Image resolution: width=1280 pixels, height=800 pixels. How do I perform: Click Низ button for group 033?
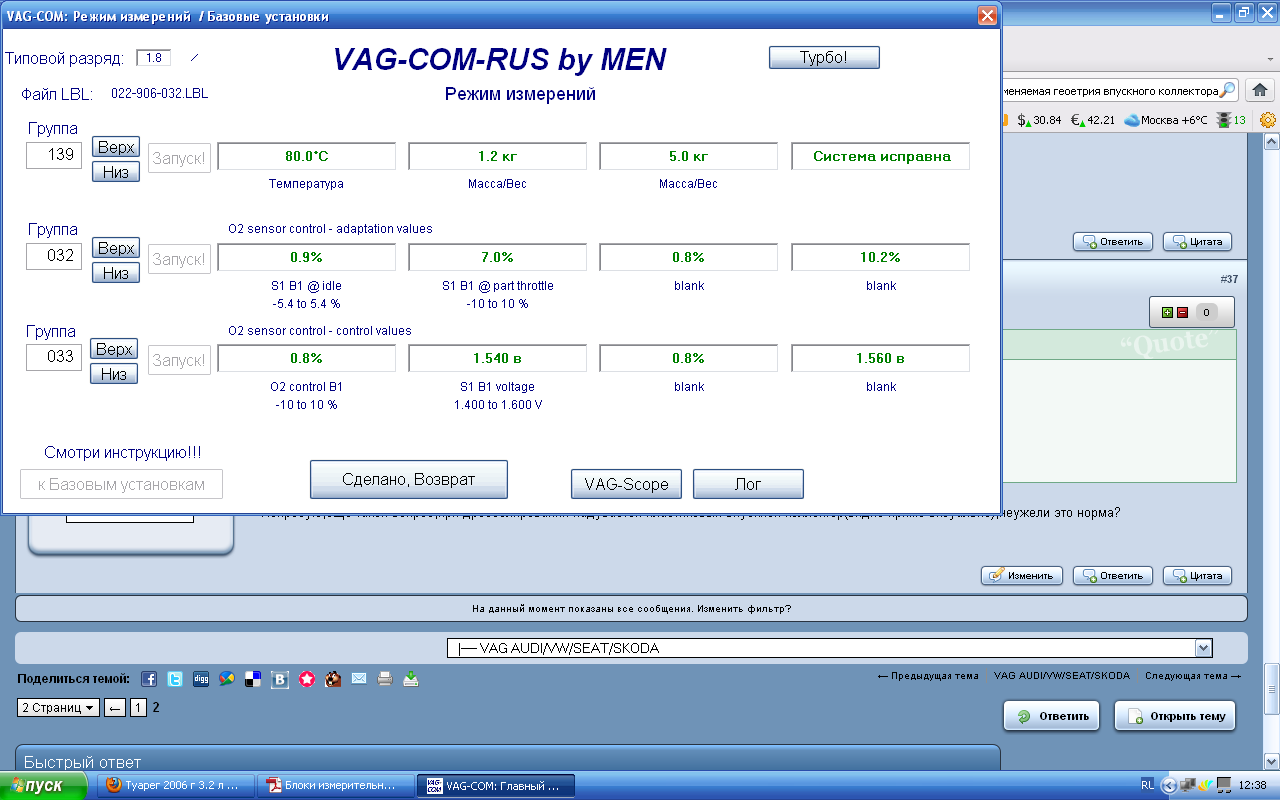click(114, 374)
